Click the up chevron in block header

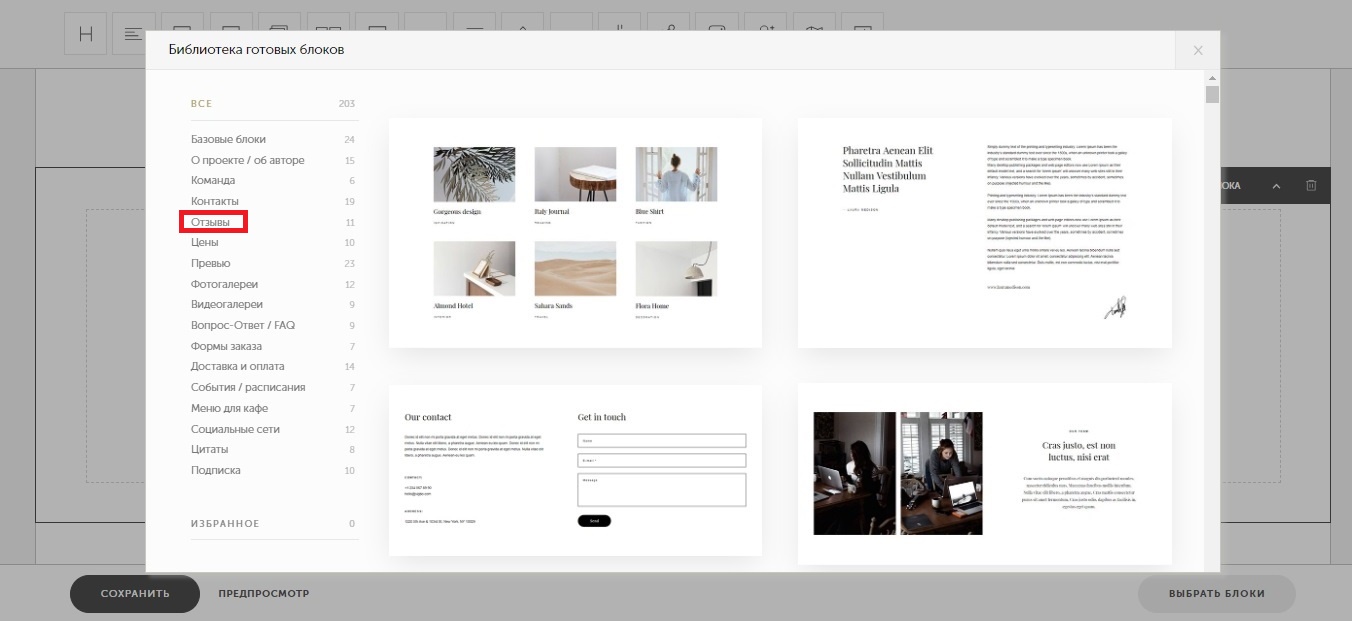[x=1276, y=186]
